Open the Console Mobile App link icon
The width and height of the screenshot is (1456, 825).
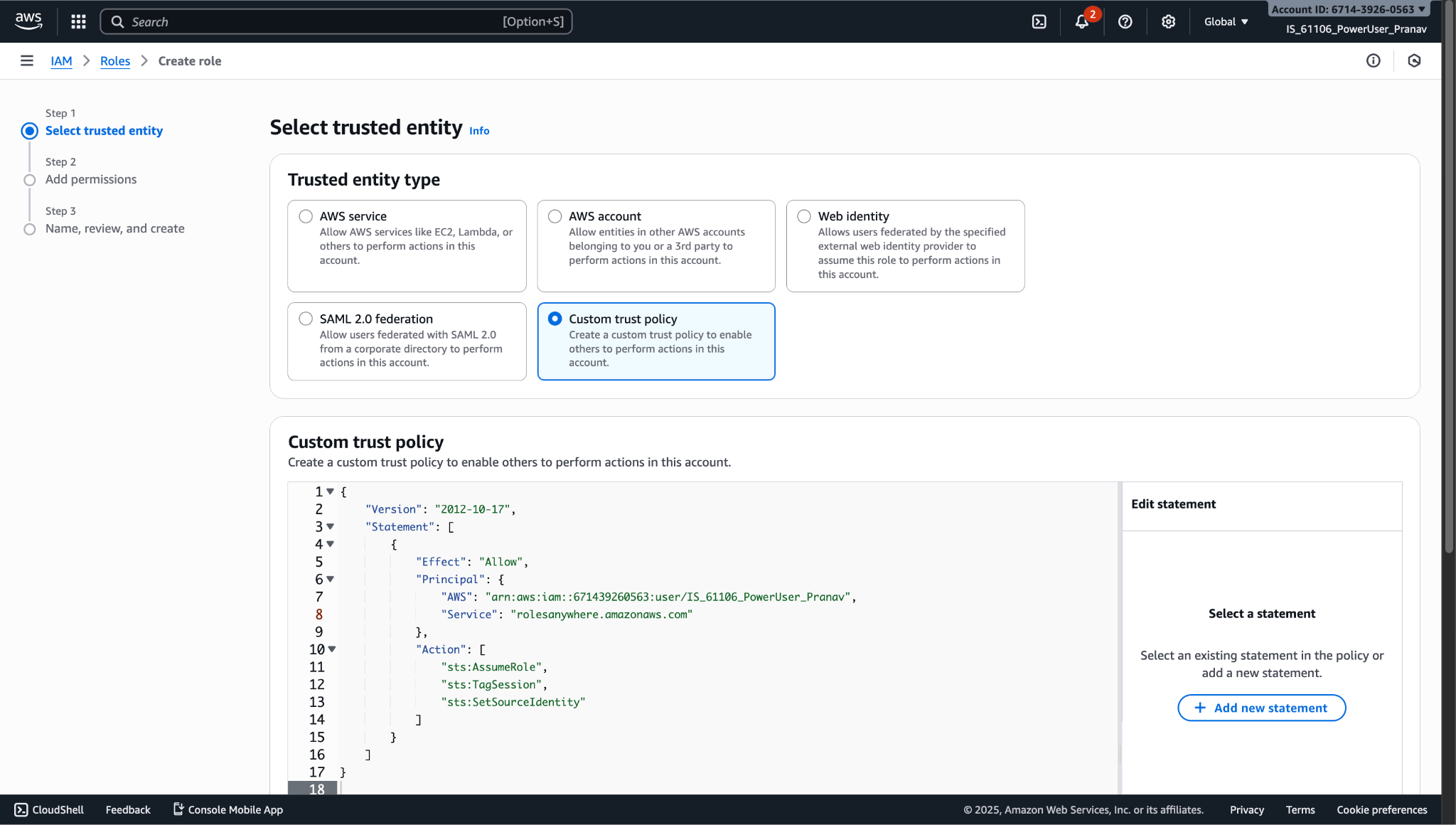point(178,809)
